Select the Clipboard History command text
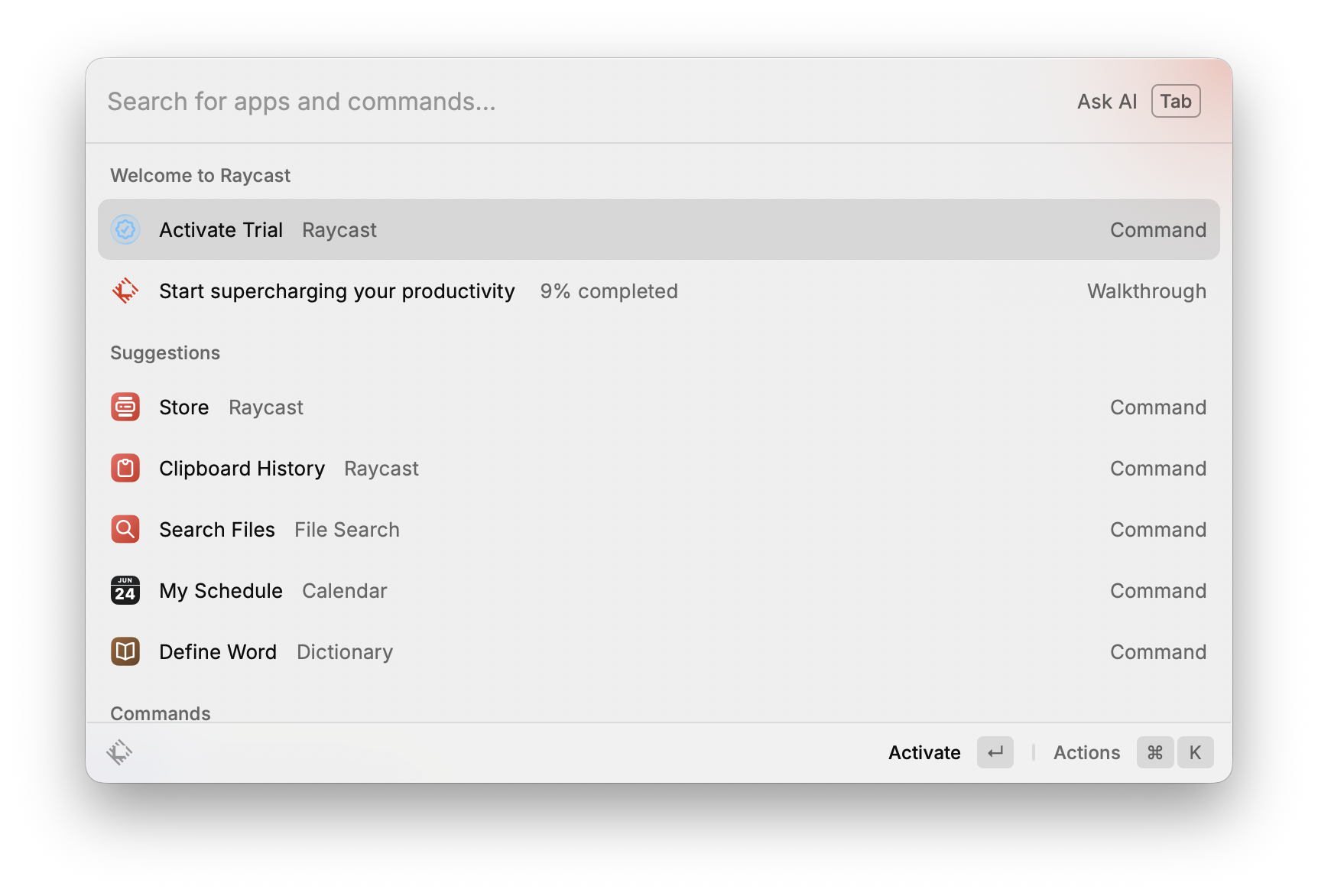Screen dimensions: 1318x896 pyautogui.click(x=242, y=469)
